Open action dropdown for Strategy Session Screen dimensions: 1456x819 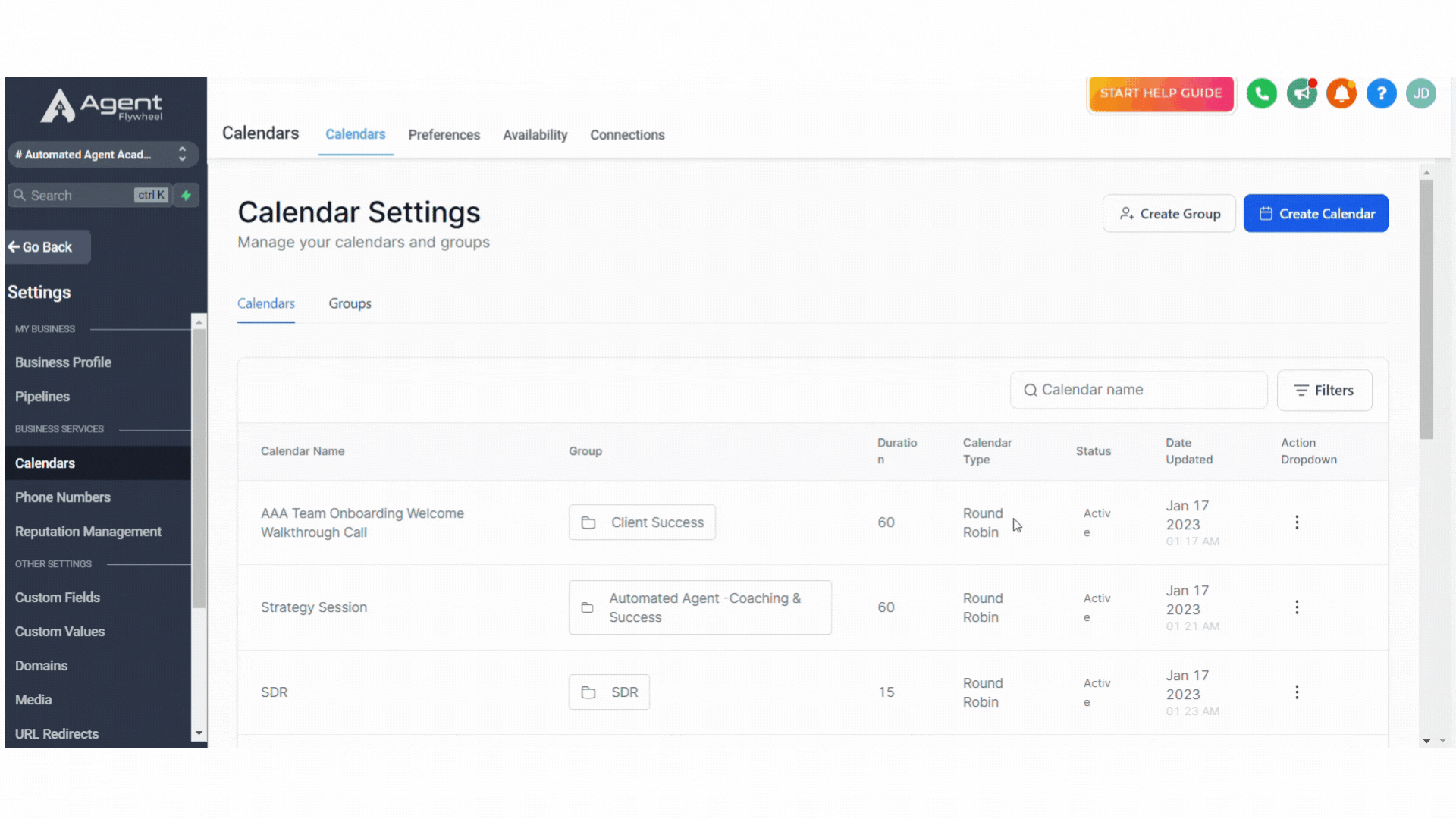(x=1297, y=607)
